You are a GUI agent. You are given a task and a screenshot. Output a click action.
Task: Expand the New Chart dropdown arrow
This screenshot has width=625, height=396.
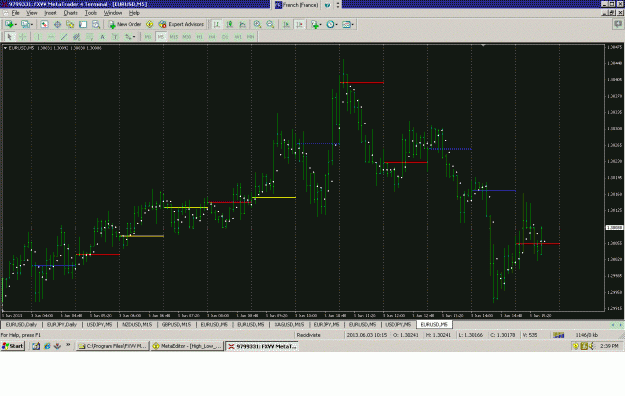click(16, 25)
